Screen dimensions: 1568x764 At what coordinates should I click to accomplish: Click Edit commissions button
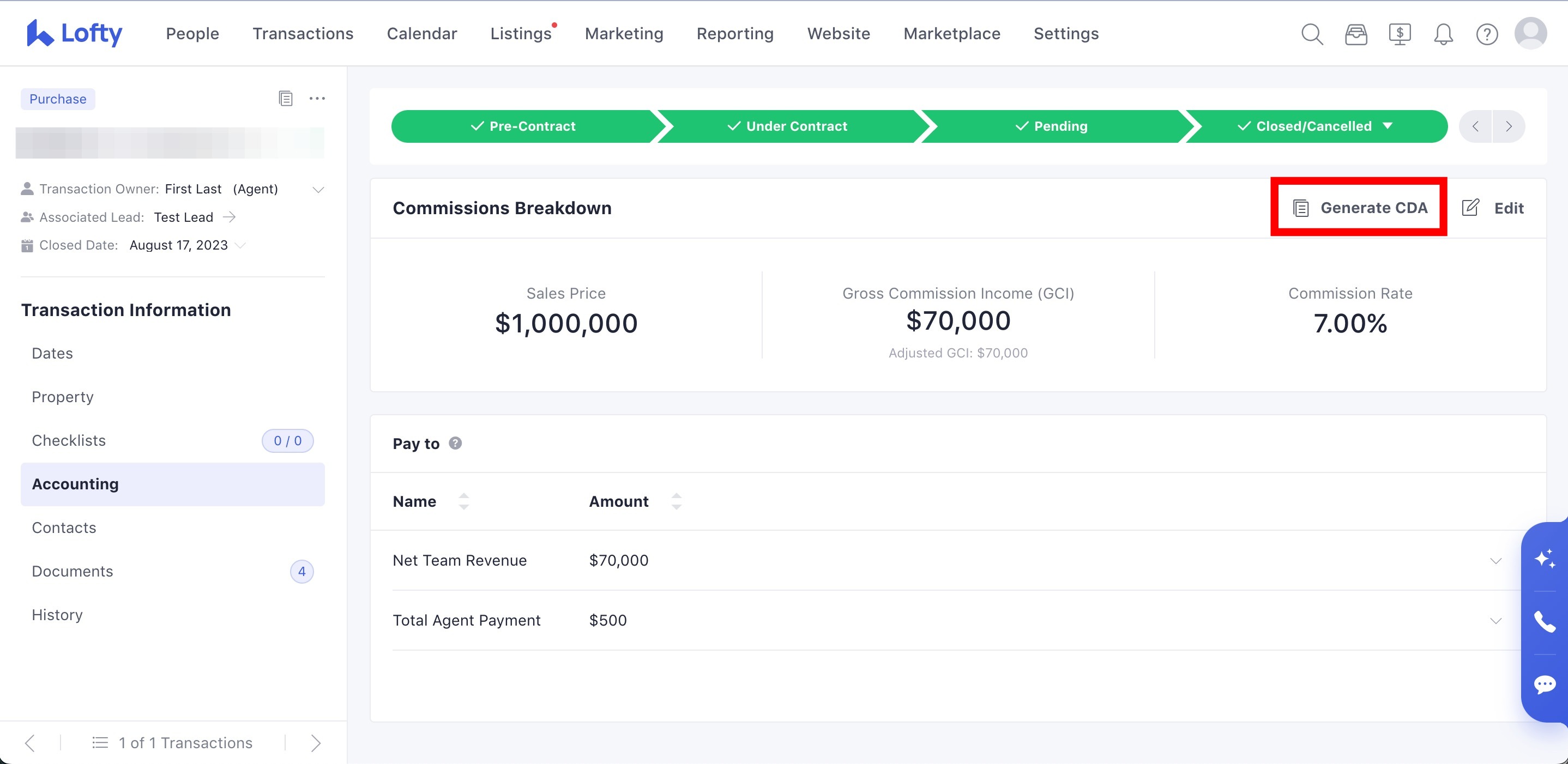[x=1493, y=208]
